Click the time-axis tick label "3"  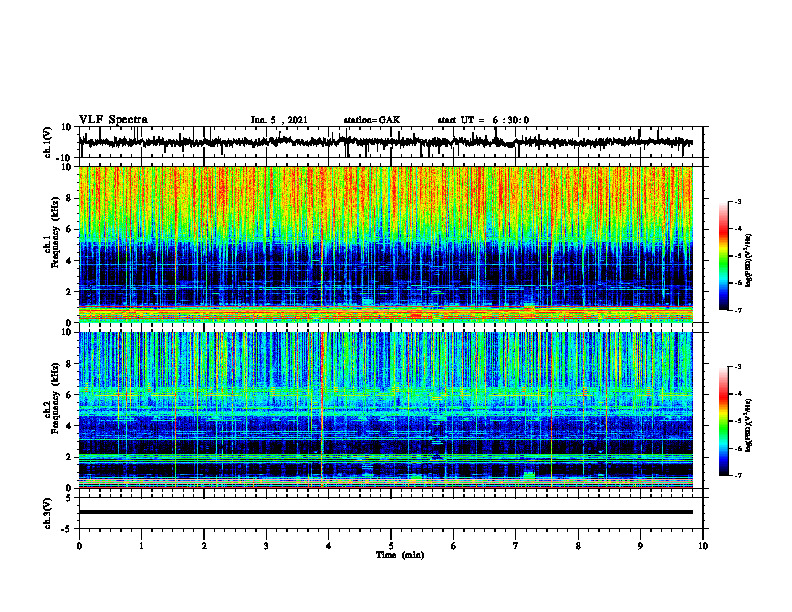[x=266, y=546]
